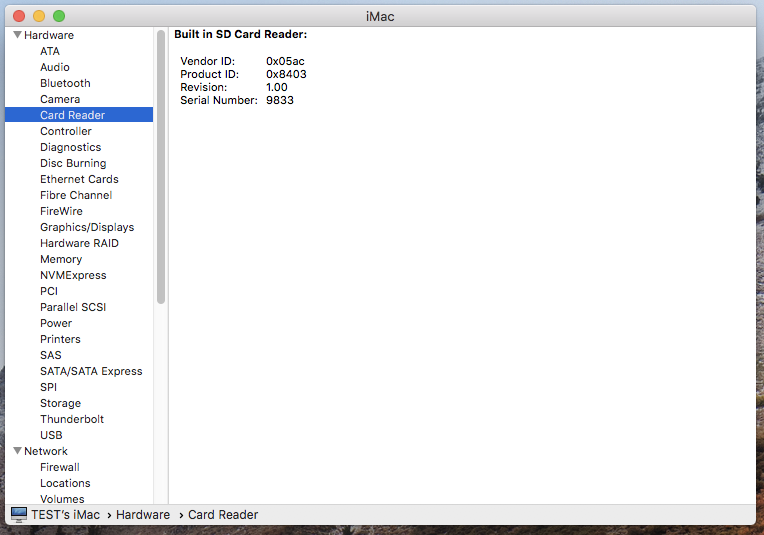Open Firewall under Network
This screenshot has height=535, width=764.
pos(59,467)
